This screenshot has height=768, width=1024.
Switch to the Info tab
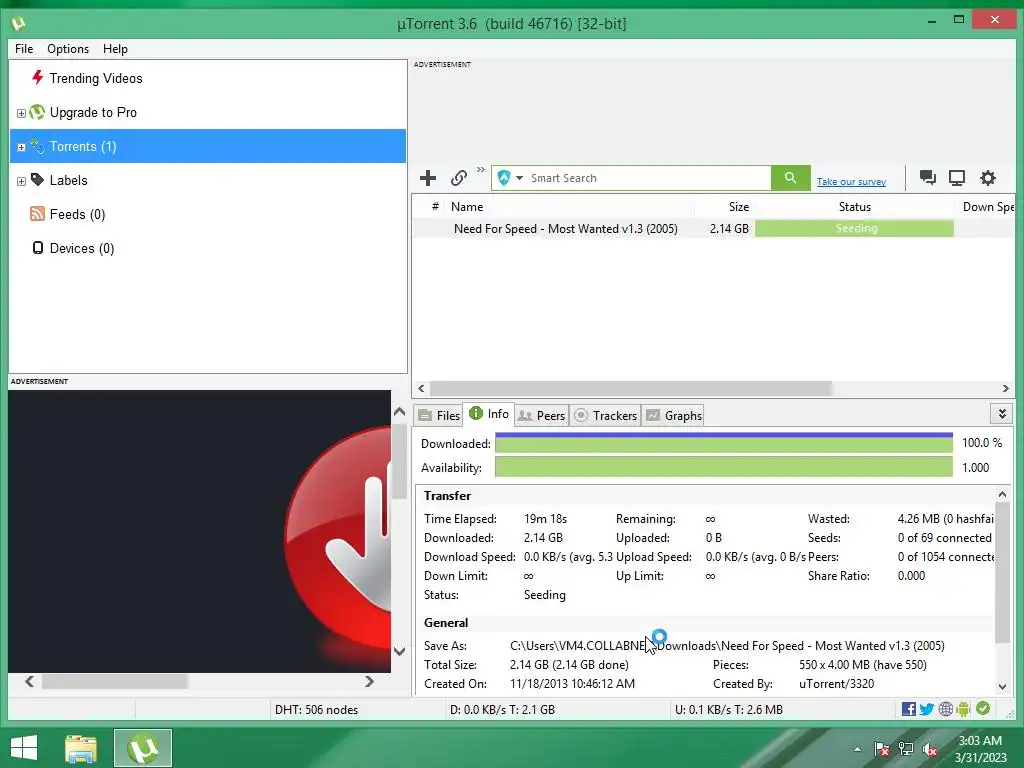pos(488,413)
